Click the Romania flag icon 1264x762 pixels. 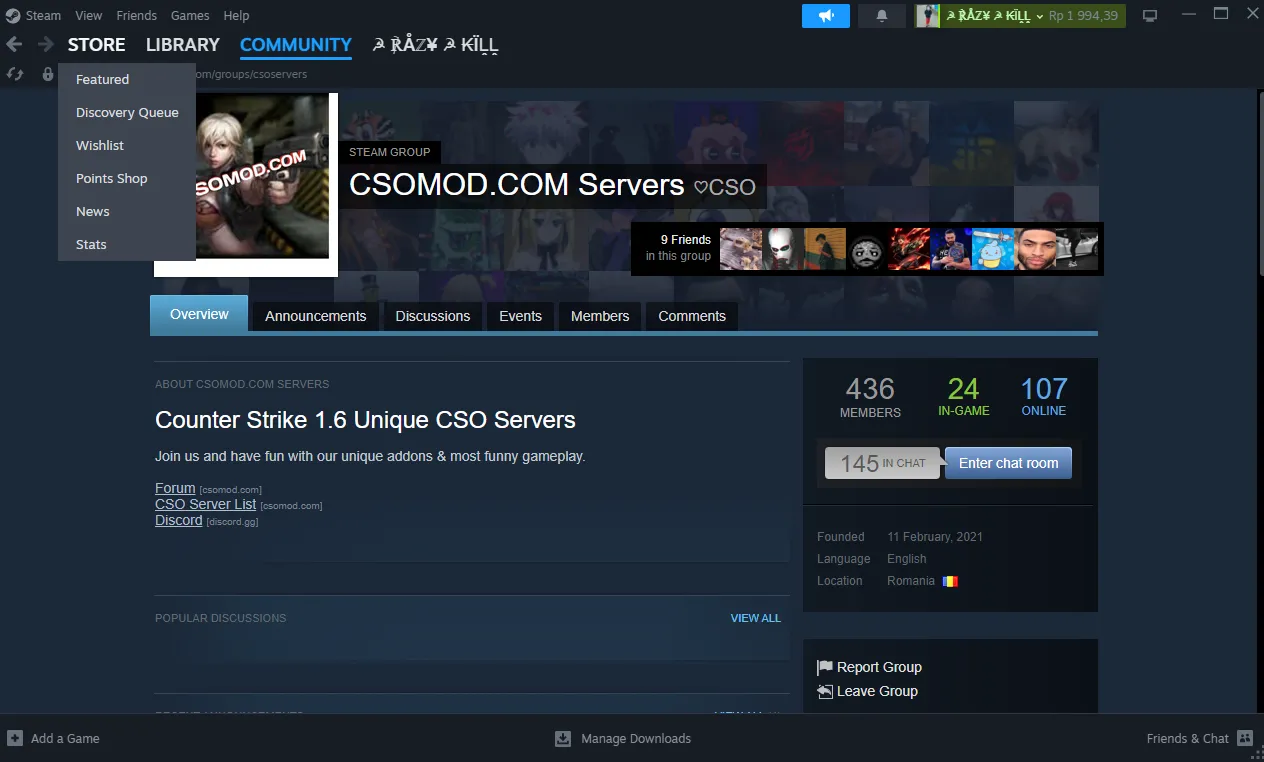[950, 581]
